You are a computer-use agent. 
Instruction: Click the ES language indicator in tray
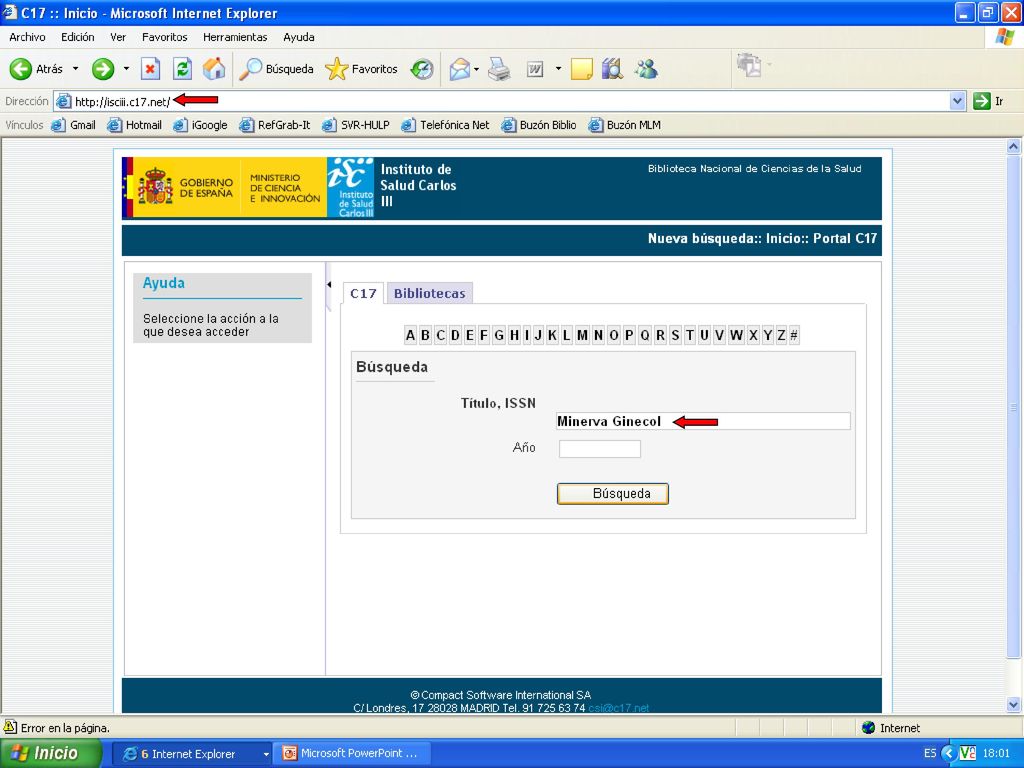click(929, 754)
